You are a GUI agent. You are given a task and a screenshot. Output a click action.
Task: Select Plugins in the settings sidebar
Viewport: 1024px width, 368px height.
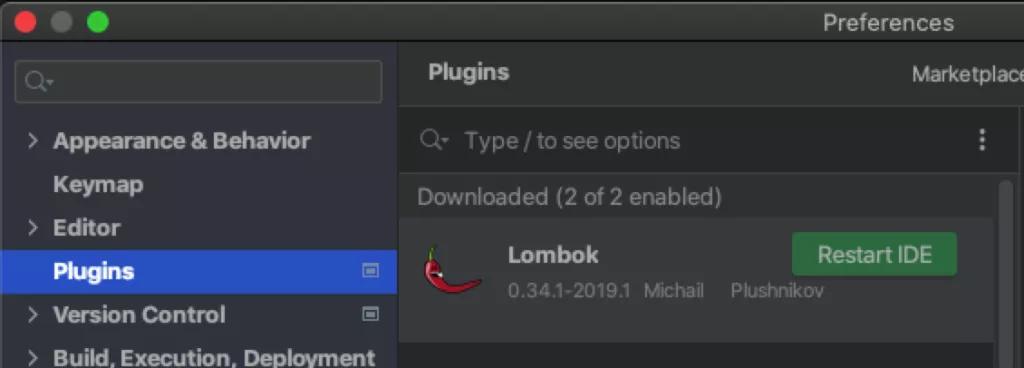[199, 271]
